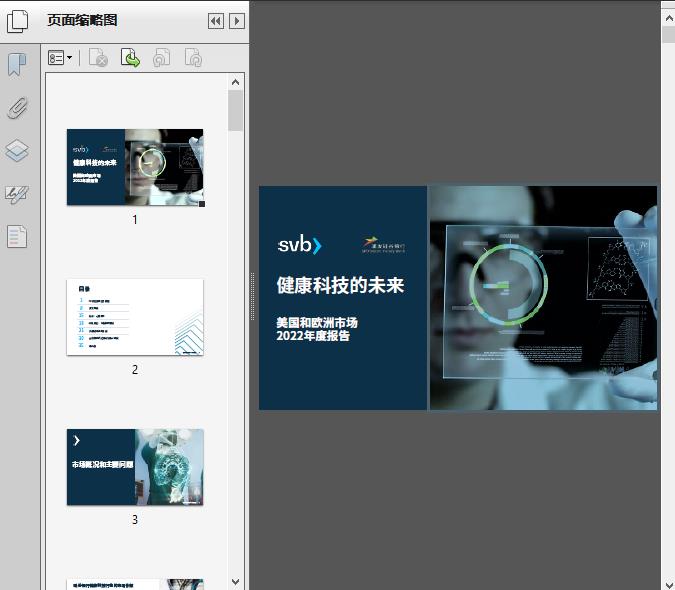Select page 1 thumbnail

pyautogui.click(x=135, y=167)
